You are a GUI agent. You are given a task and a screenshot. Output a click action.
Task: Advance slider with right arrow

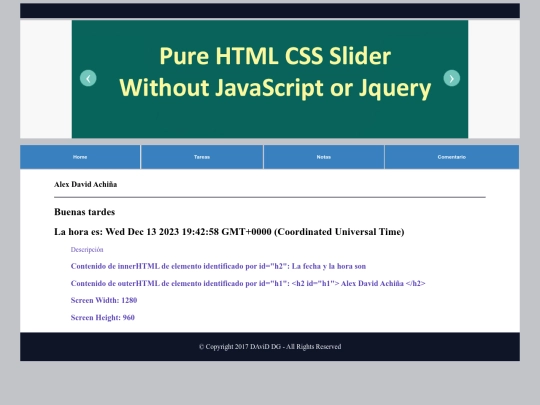pos(451,78)
